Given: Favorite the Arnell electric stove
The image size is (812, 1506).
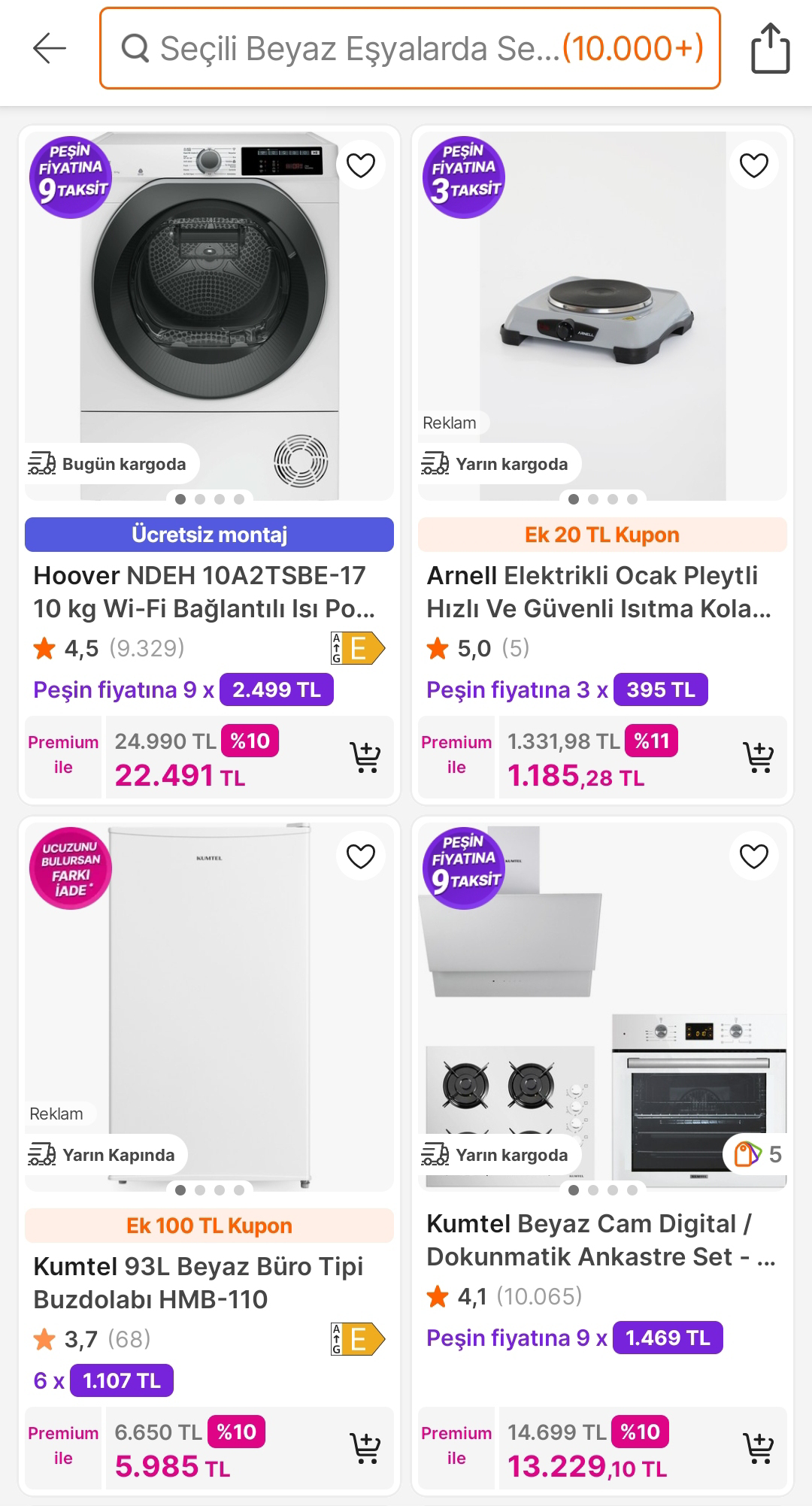Looking at the screenshot, I should pyautogui.click(x=753, y=165).
